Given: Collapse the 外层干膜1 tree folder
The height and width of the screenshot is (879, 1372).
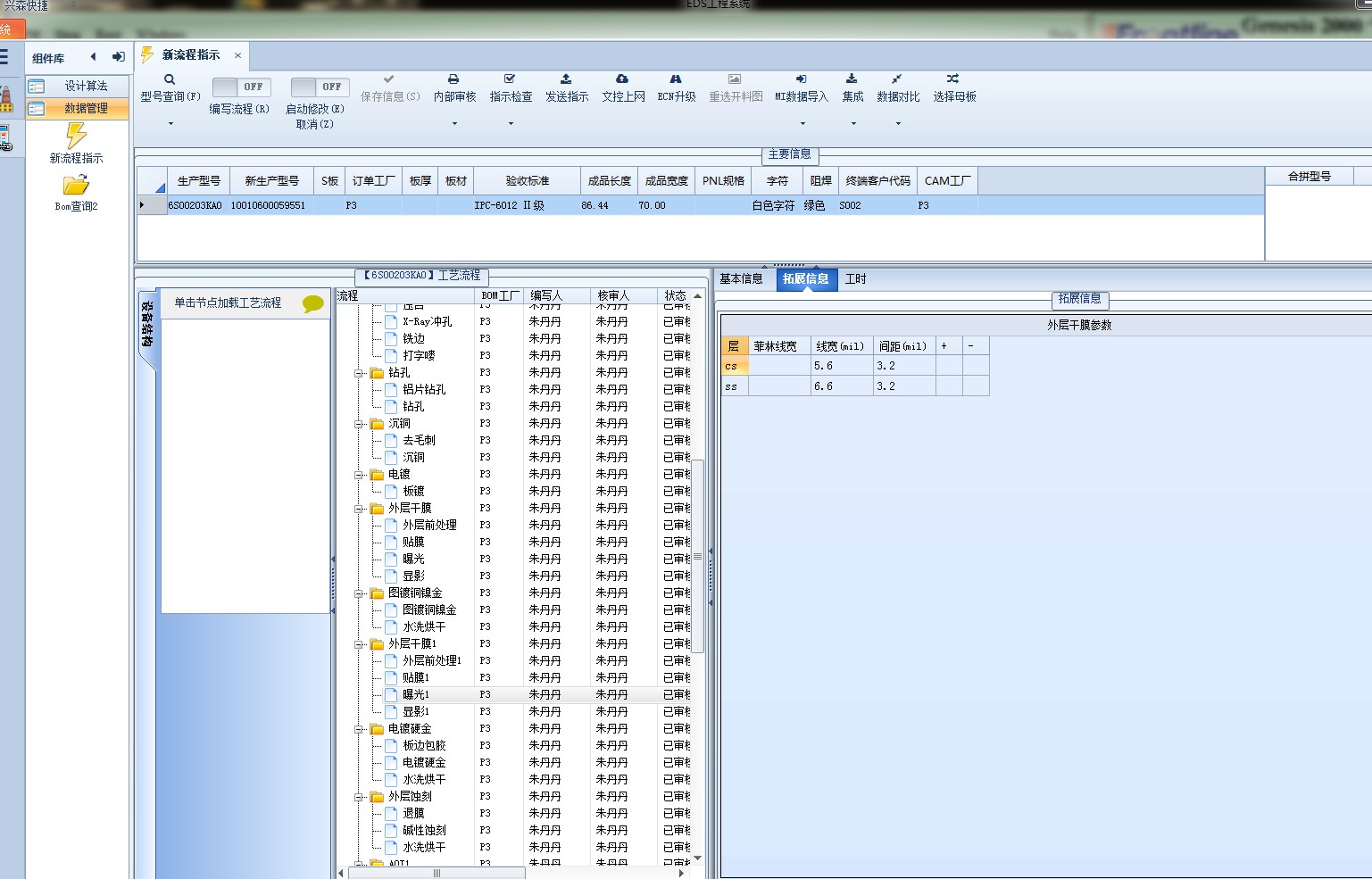Looking at the screenshot, I should (x=359, y=644).
